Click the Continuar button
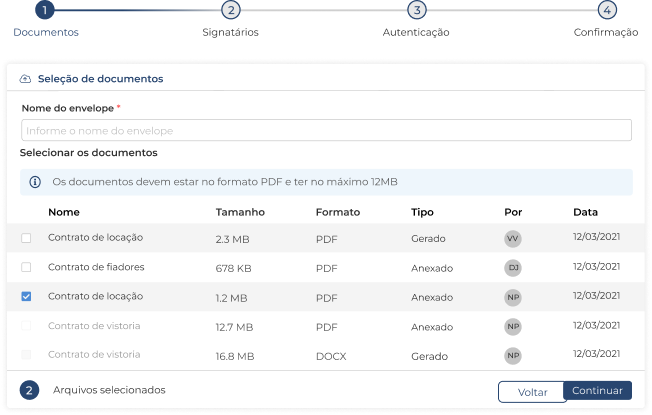The image size is (652, 415). point(598,390)
